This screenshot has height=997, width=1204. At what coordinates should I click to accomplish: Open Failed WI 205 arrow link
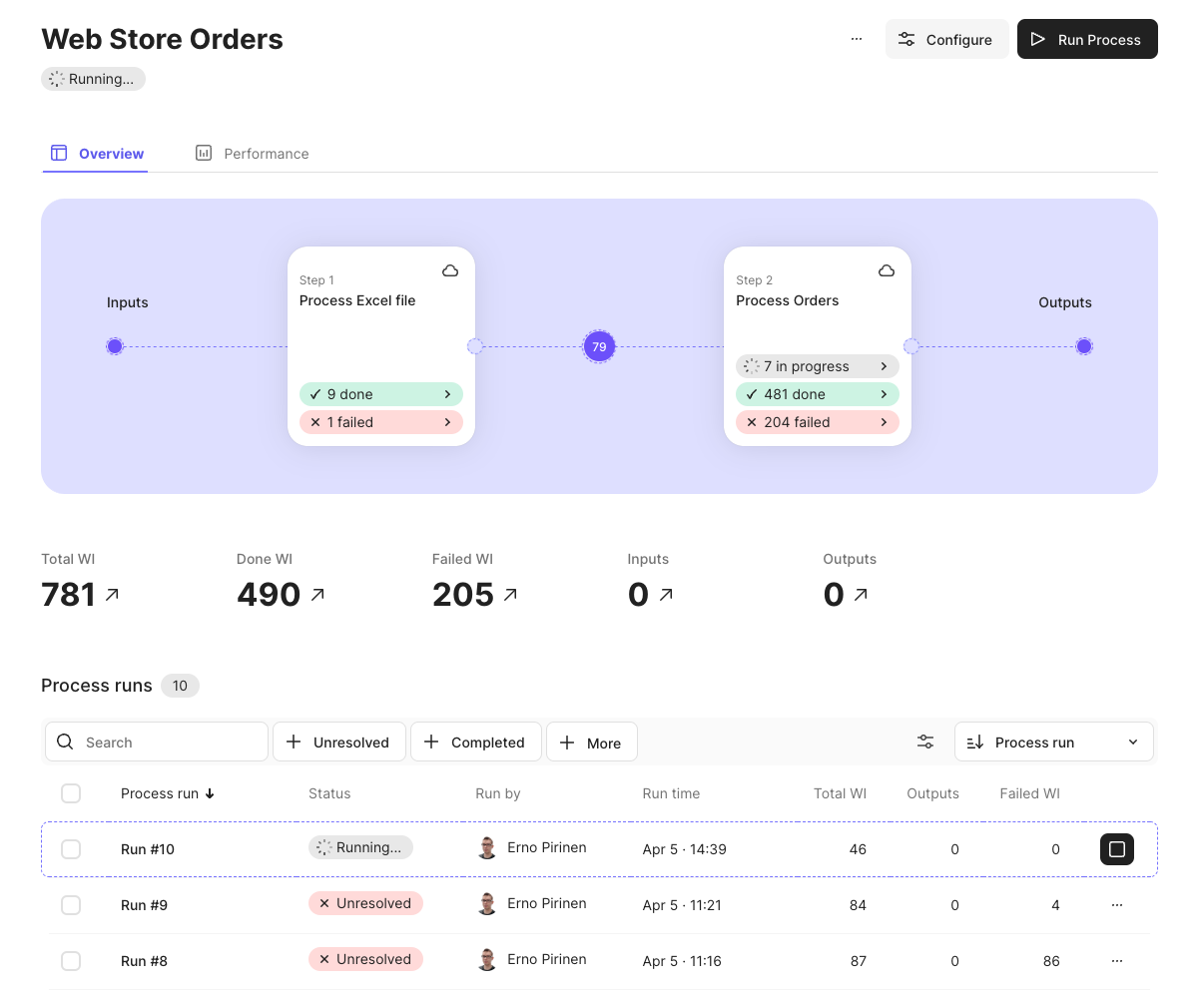[510, 594]
